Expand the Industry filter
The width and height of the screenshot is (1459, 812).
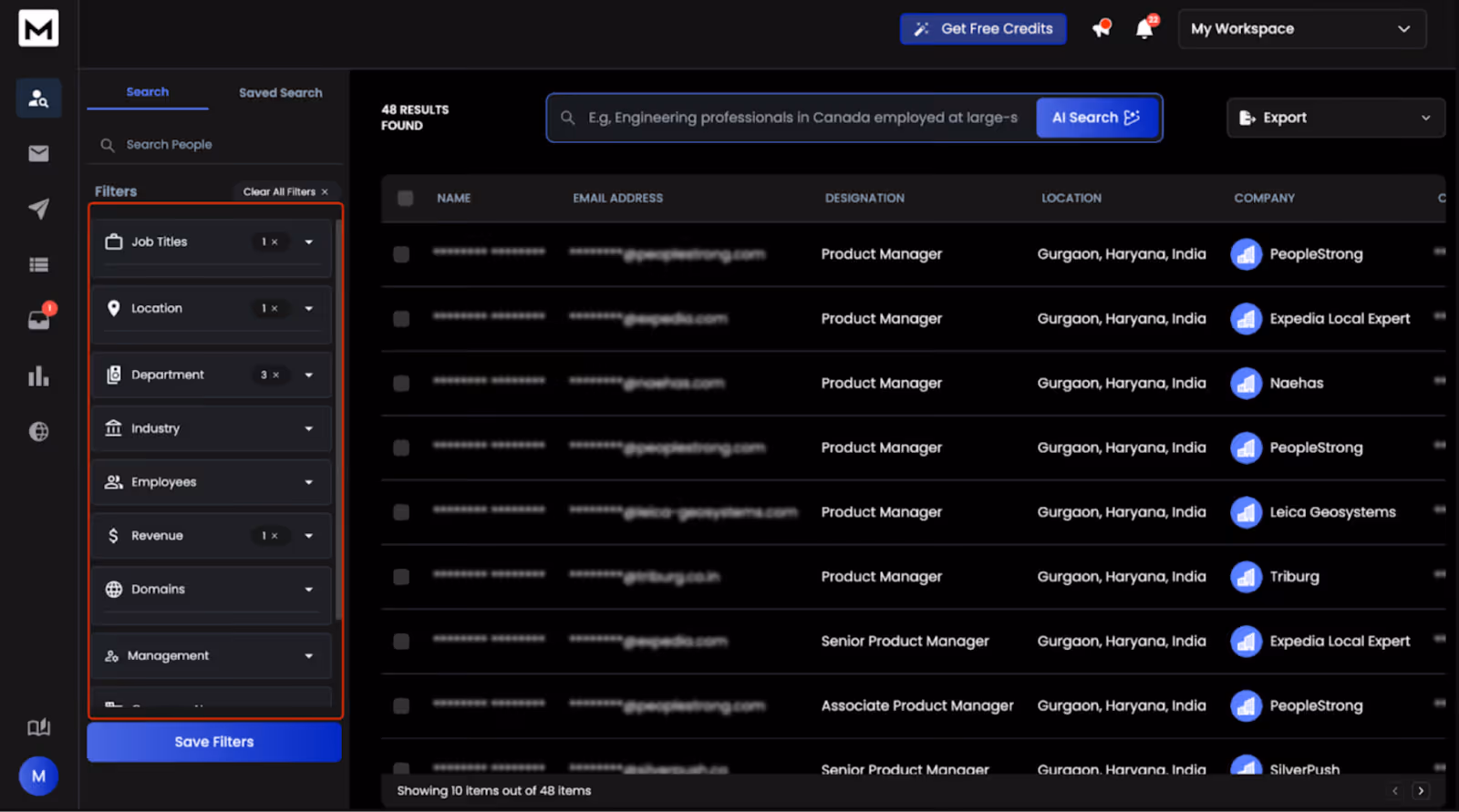pyautogui.click(x=309, y=428)
